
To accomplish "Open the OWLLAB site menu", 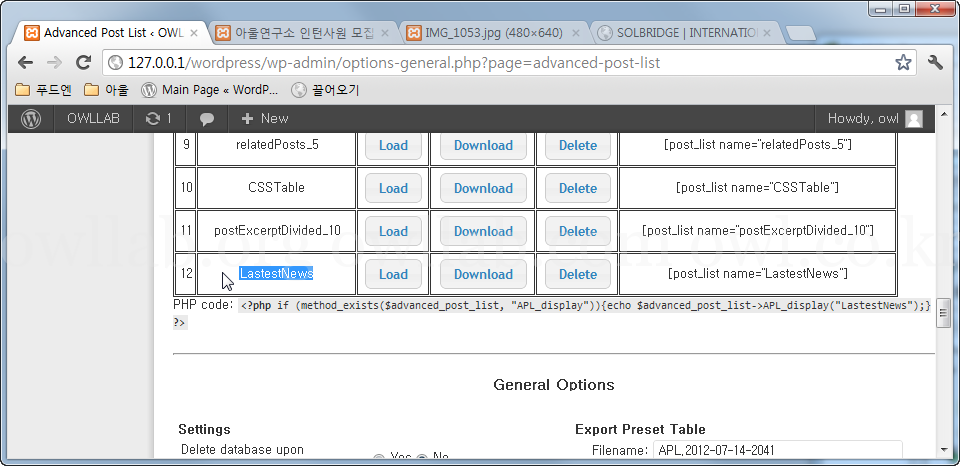I will click(x=93, y=118).
